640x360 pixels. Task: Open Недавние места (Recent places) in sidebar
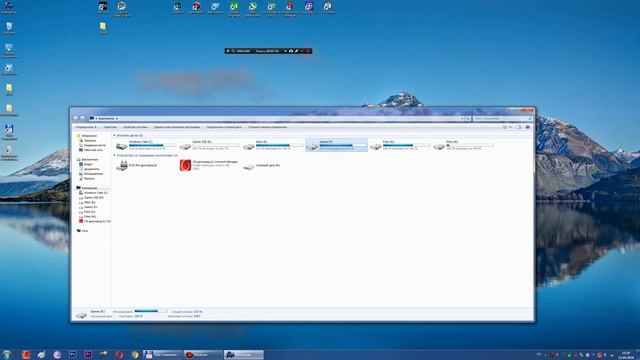(94, 145)
